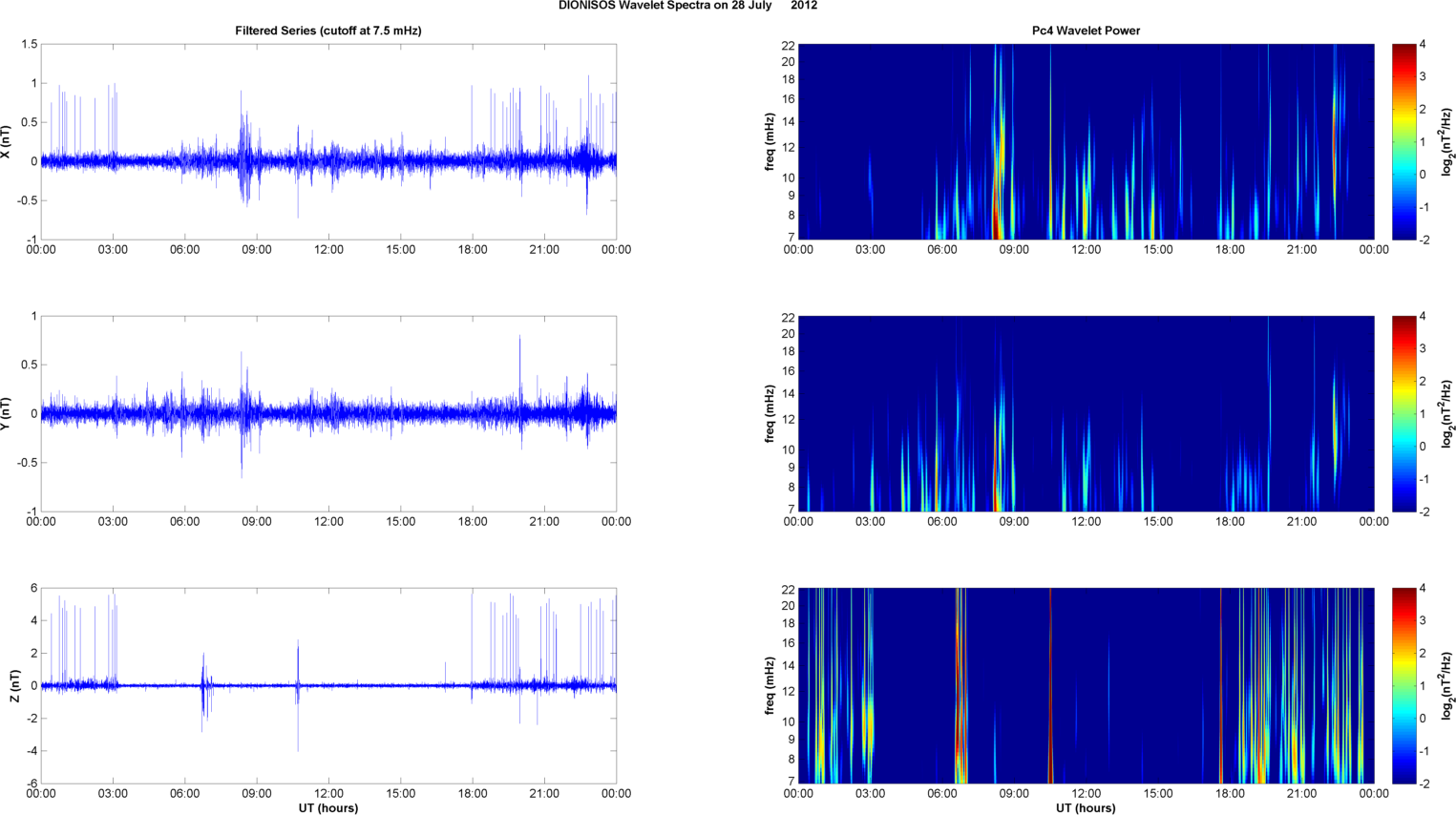The width and height of the screenshot is (1456, 815).
Task: Click the 'Z (nT)' y-axis label
Action: (x=14, y=686)
